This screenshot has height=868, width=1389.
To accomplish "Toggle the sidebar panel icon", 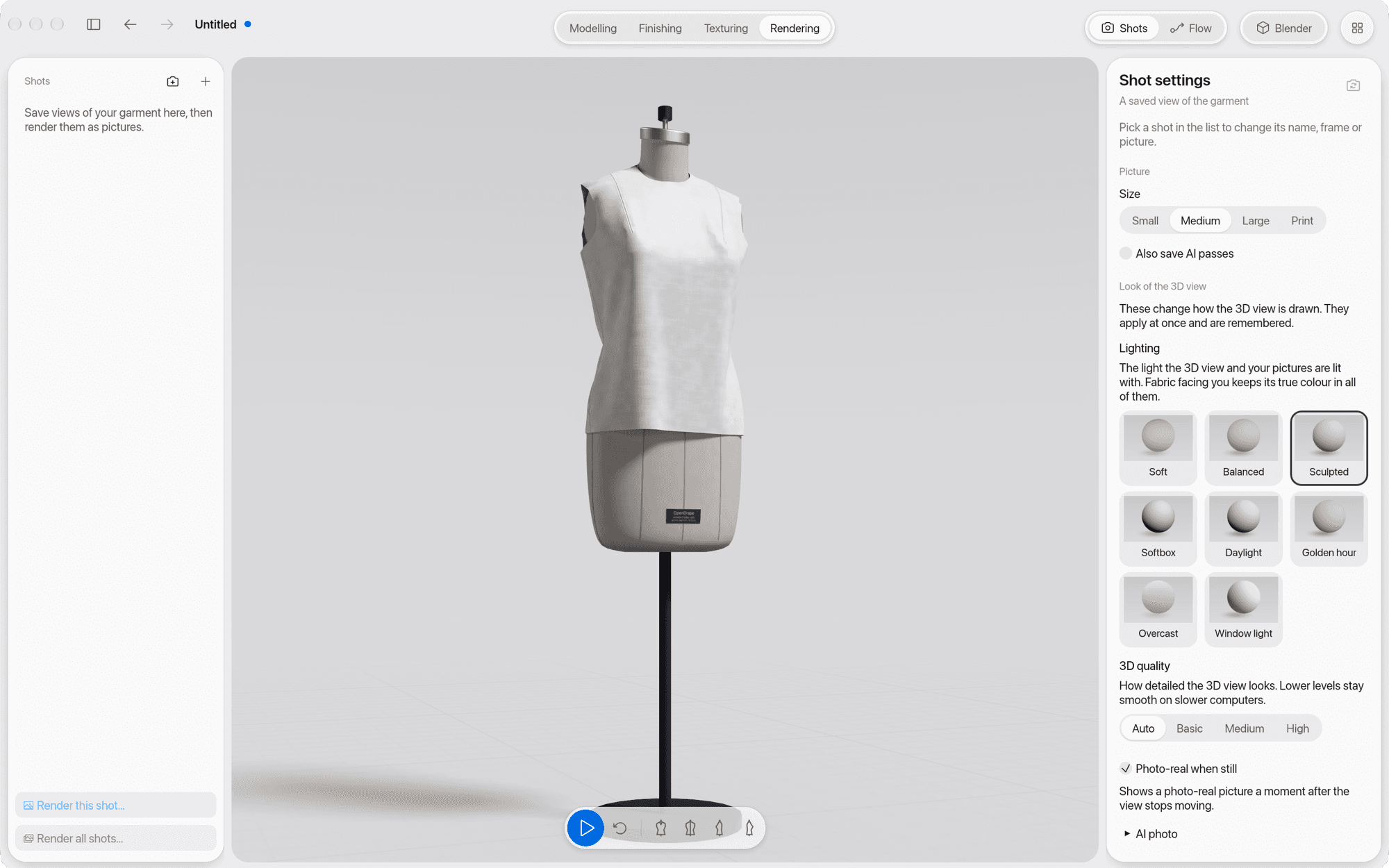I will coord(94,24).
